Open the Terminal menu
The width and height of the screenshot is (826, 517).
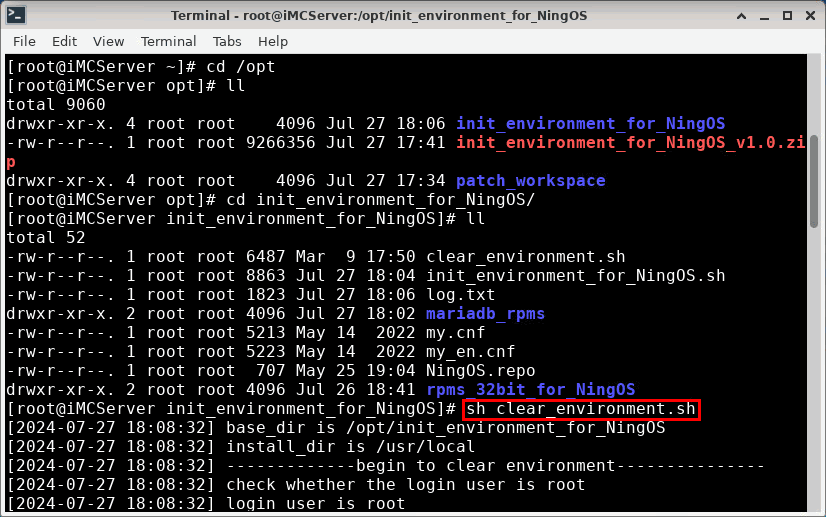click(169, 41)
